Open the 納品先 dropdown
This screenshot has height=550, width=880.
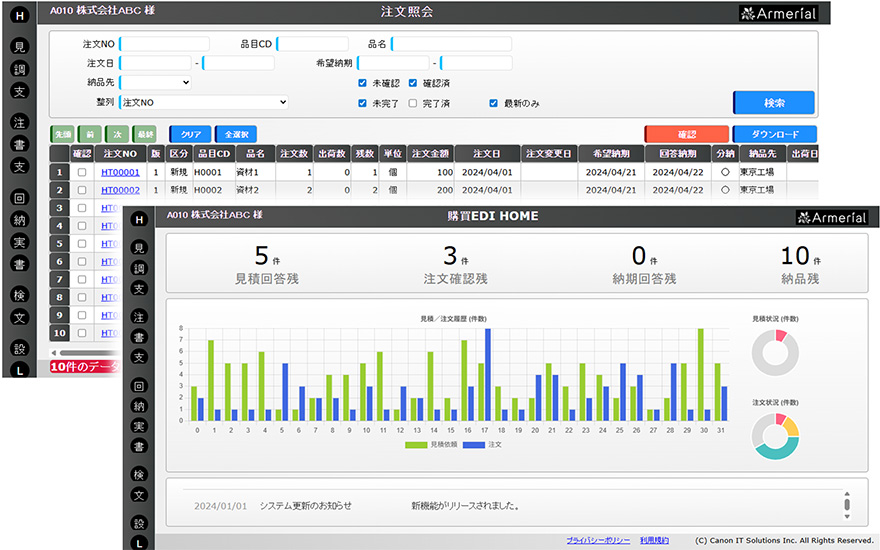pyautogui.click(x=155, y=83)
